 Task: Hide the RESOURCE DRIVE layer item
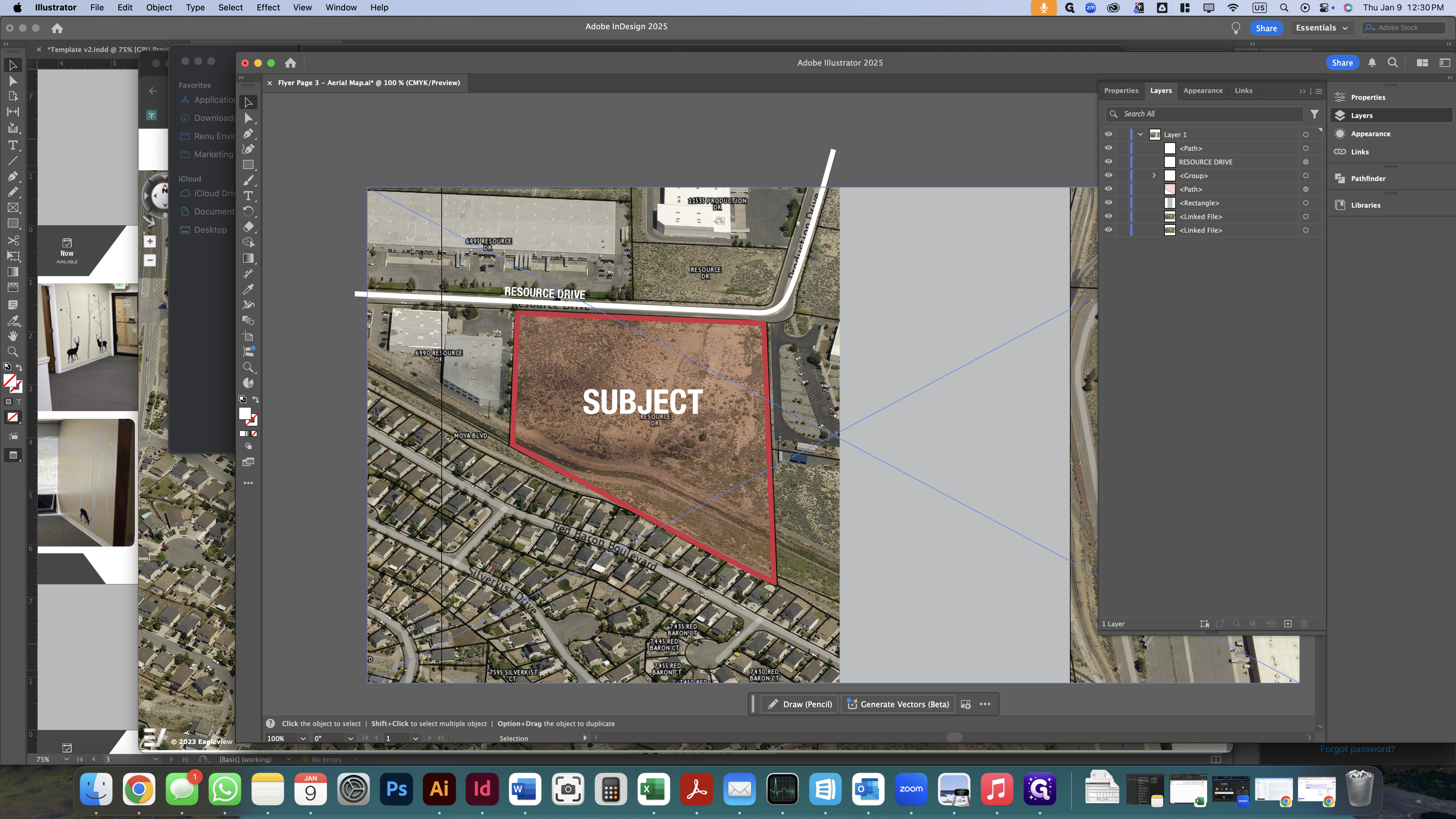1108,161
